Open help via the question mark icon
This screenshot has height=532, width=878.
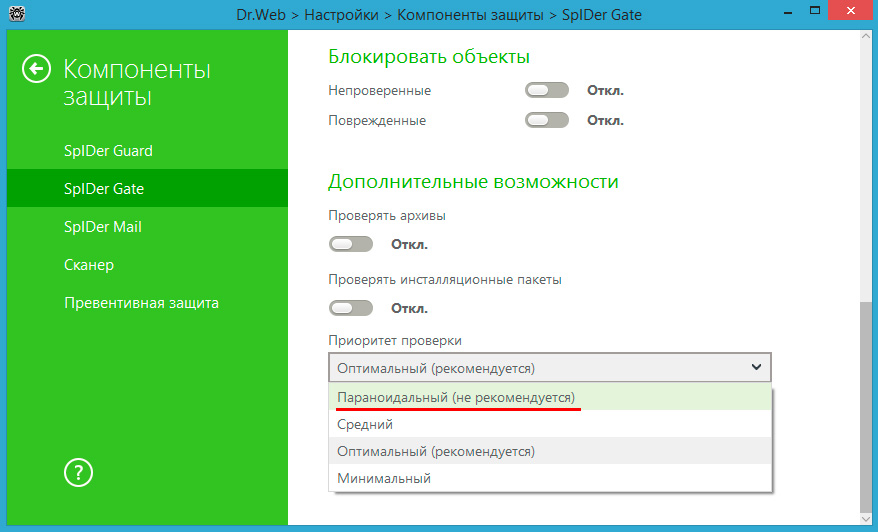78,473
